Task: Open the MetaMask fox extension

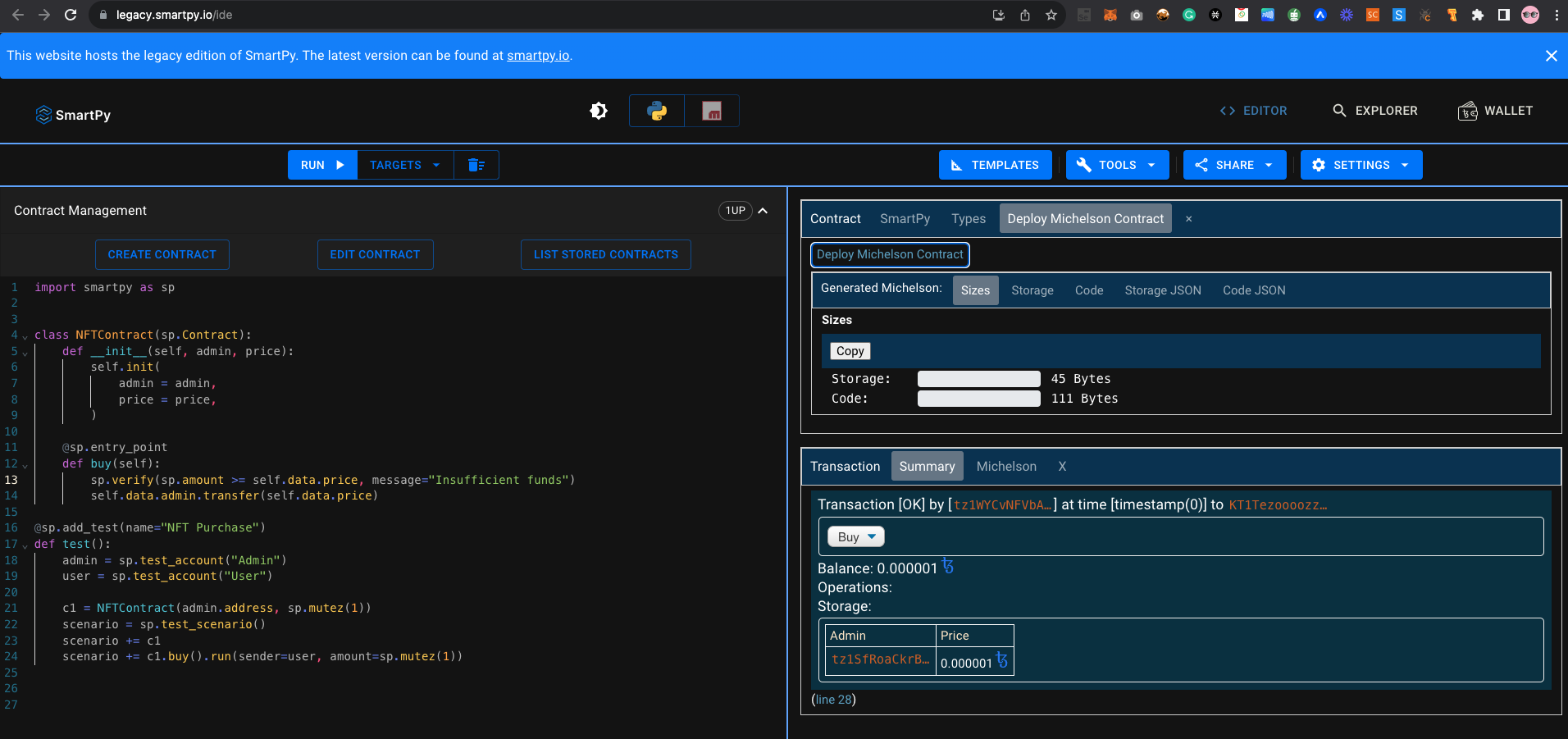Action: coord(1110,15)
